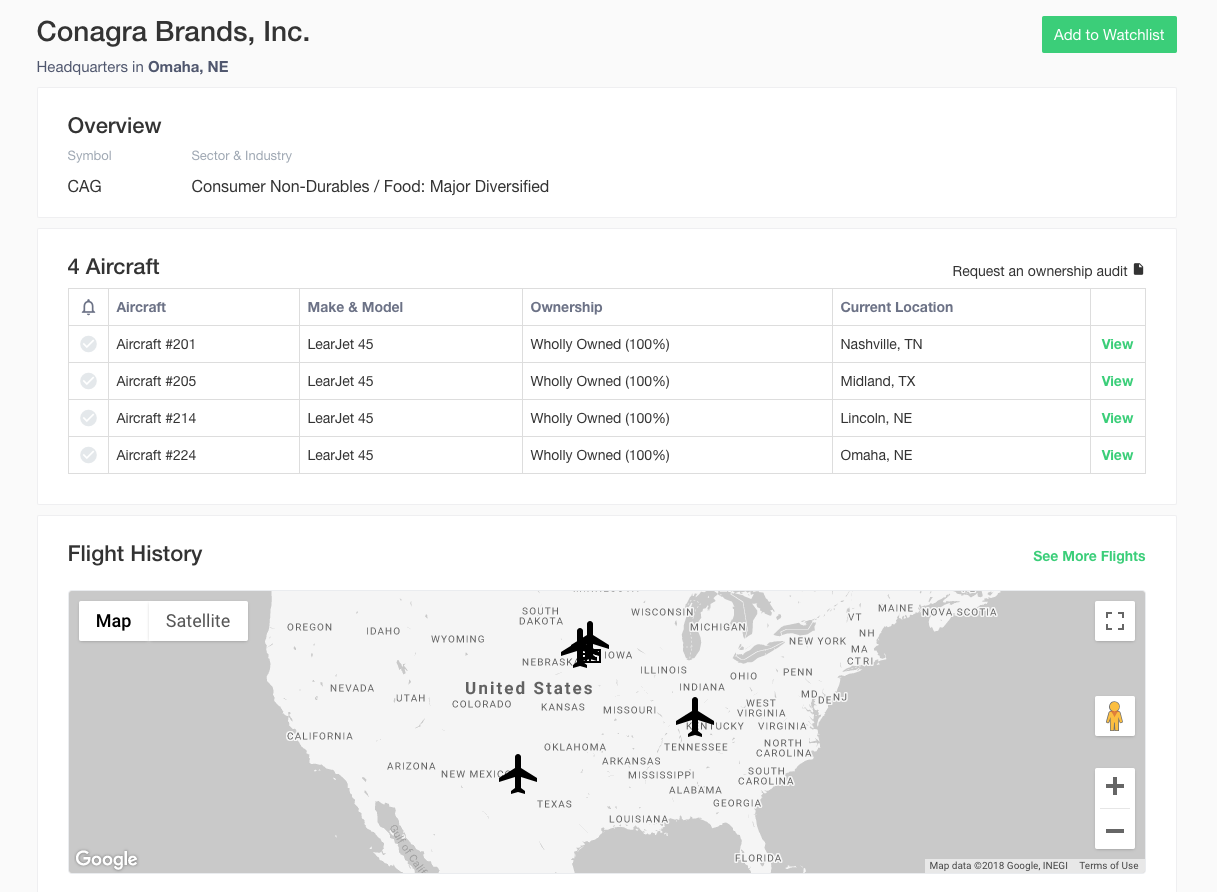Click the airplane marker cluster over Nebraska

tap(586, 644)
